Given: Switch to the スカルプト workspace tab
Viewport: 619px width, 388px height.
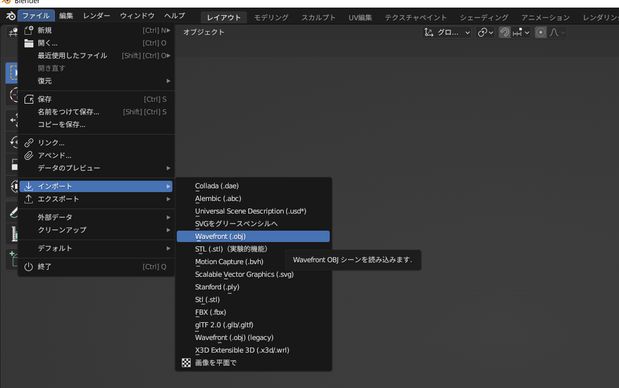Looking at the screenshot, I should [x=318, y=18].
